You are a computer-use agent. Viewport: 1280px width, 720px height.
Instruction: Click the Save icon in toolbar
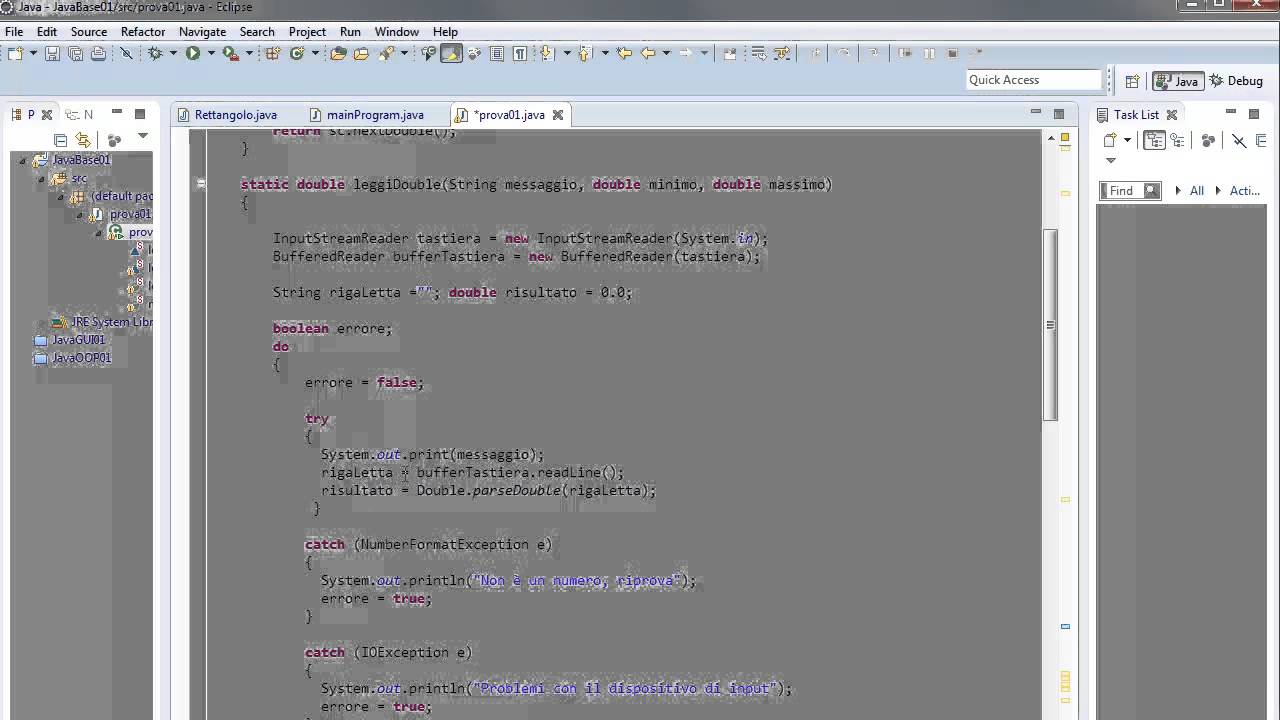tap(52, 53)
